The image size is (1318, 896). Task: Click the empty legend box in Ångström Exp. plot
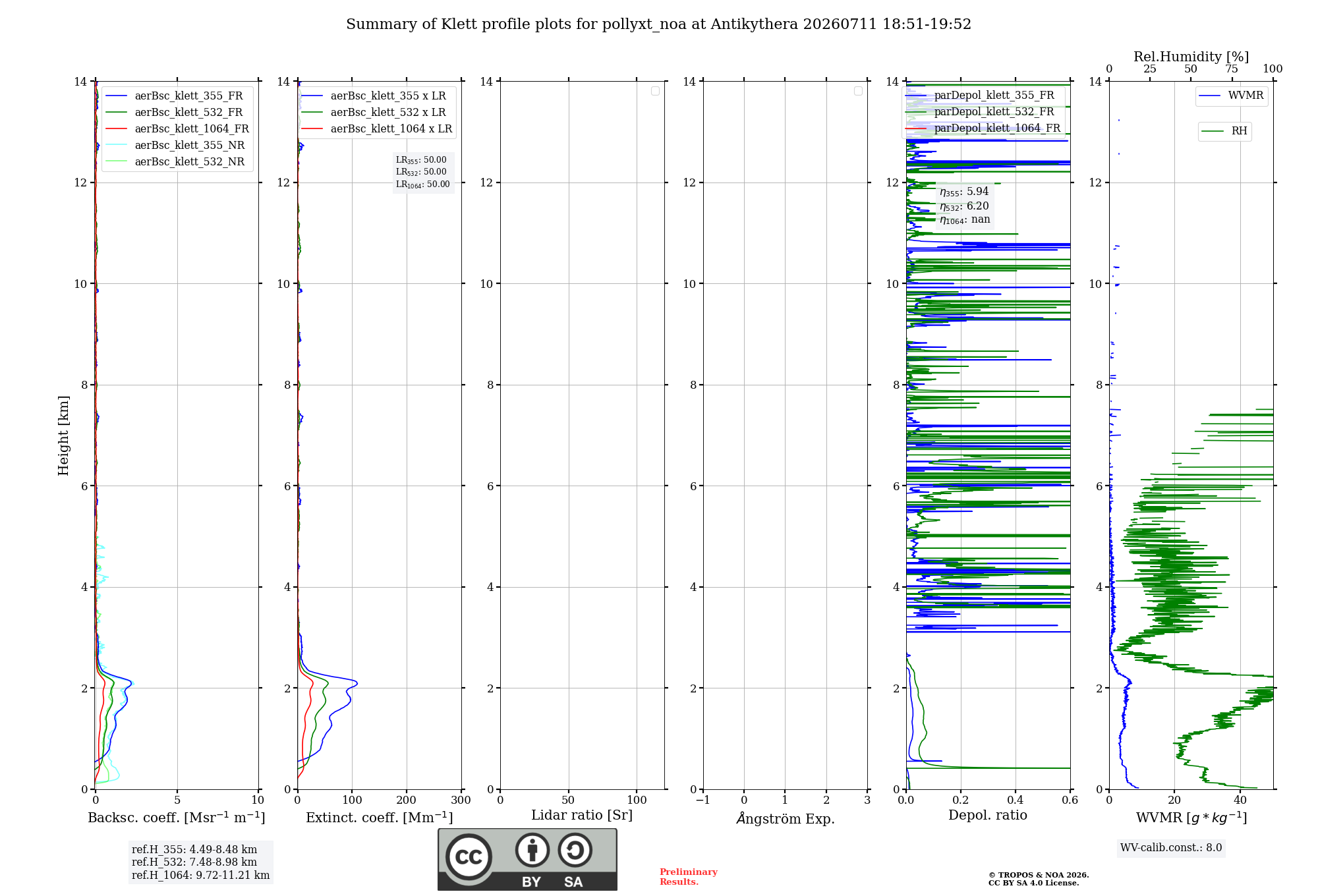coord(858,91)
